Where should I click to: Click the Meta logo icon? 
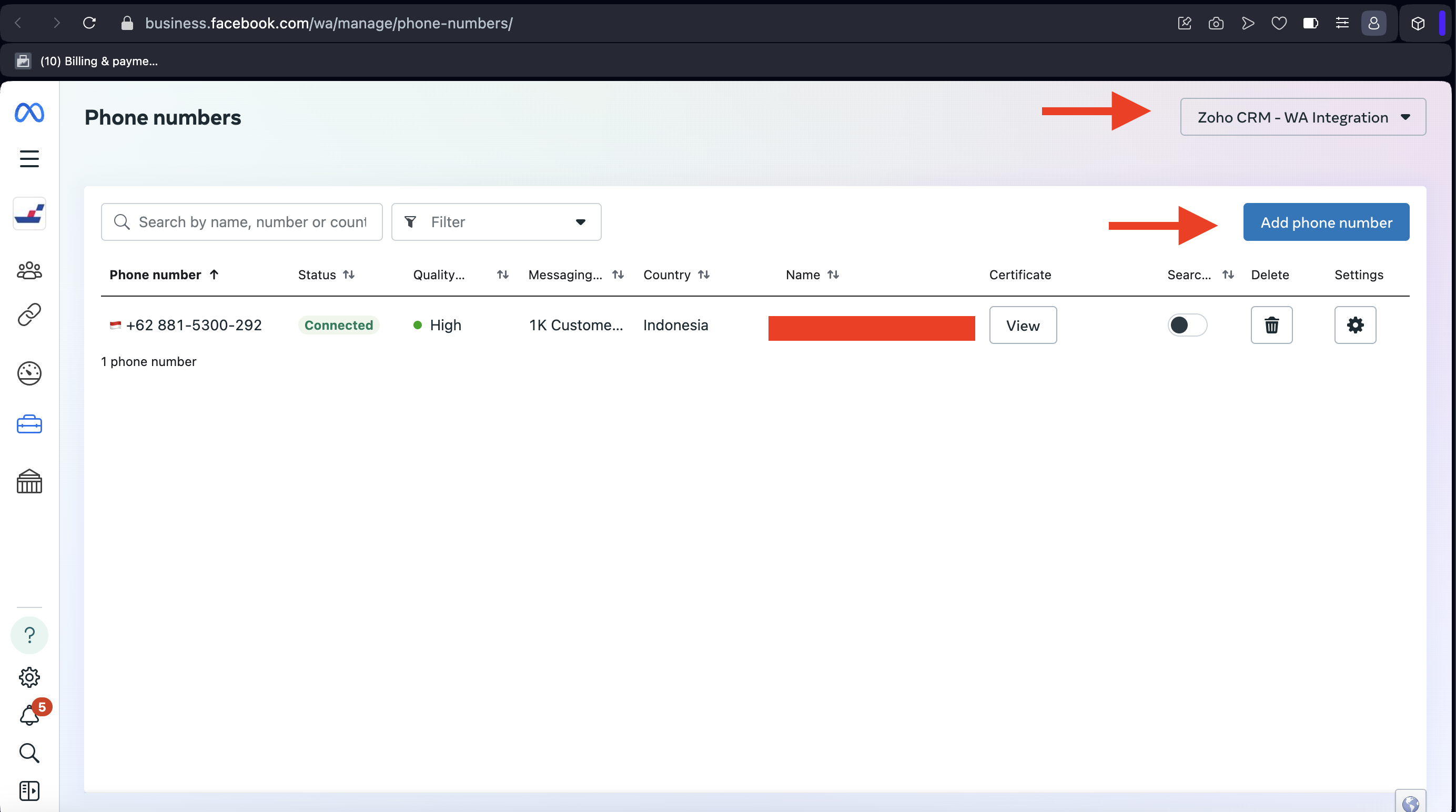tap(29, 113)
